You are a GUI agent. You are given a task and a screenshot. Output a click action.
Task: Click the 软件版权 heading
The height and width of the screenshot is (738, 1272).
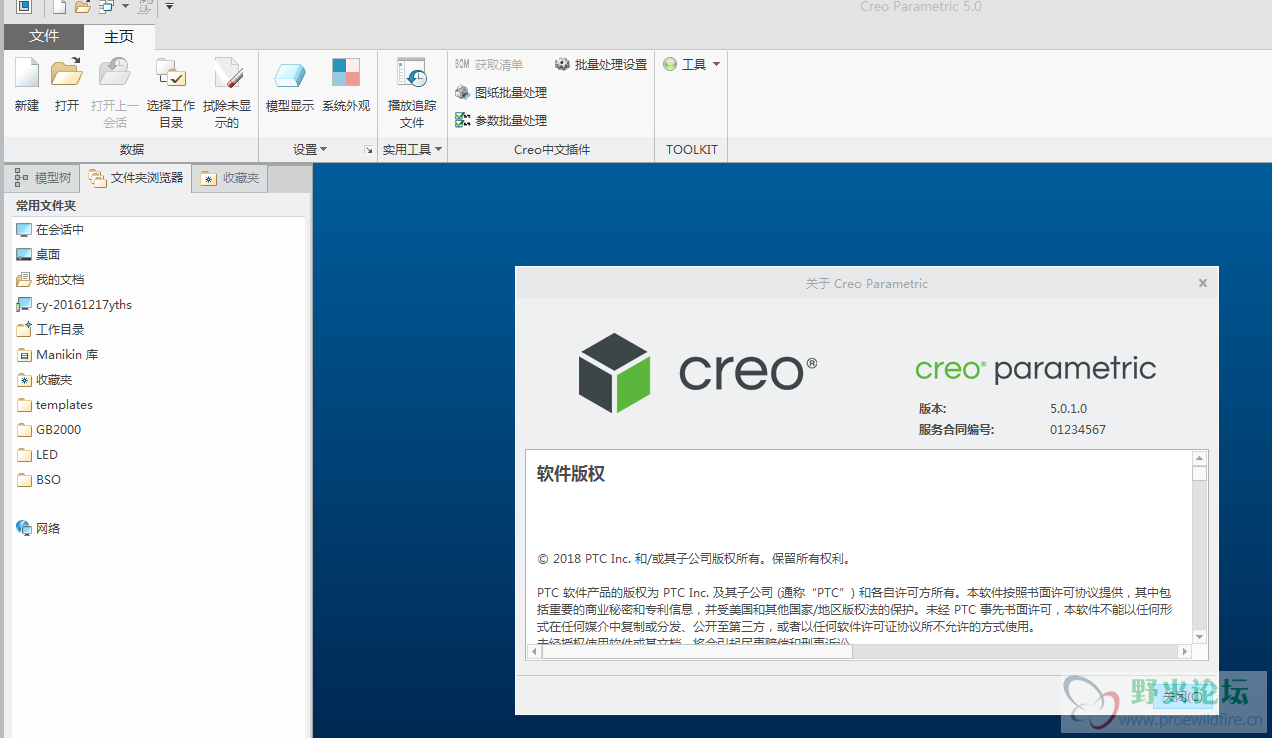[x=571, y=474]
